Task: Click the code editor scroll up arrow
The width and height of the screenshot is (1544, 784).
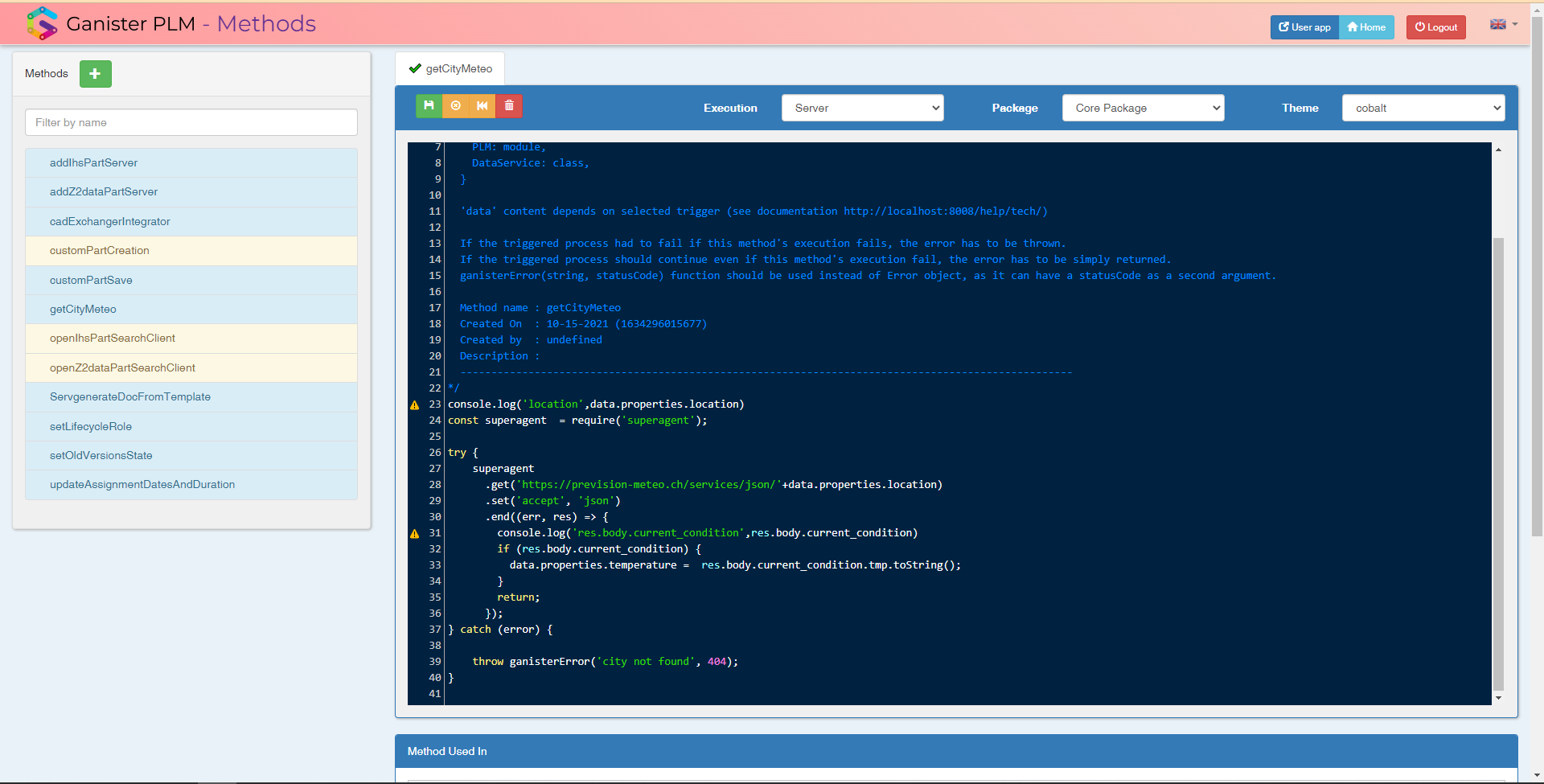Action: 1498,150
